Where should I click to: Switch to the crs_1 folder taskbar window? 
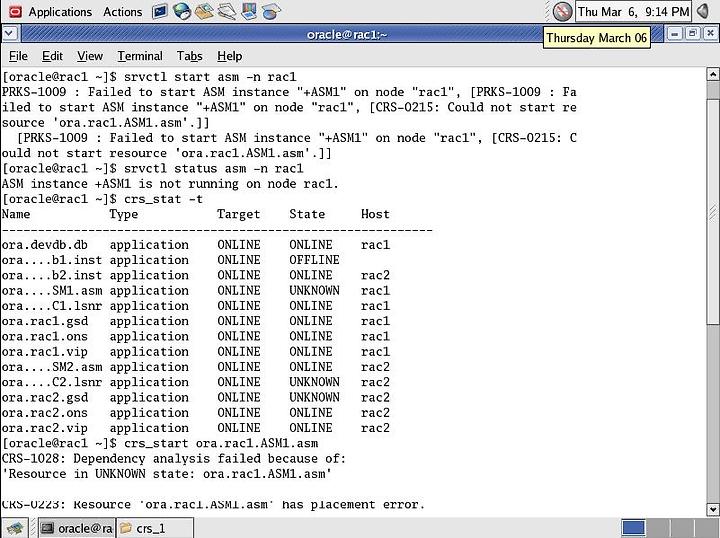155,528
